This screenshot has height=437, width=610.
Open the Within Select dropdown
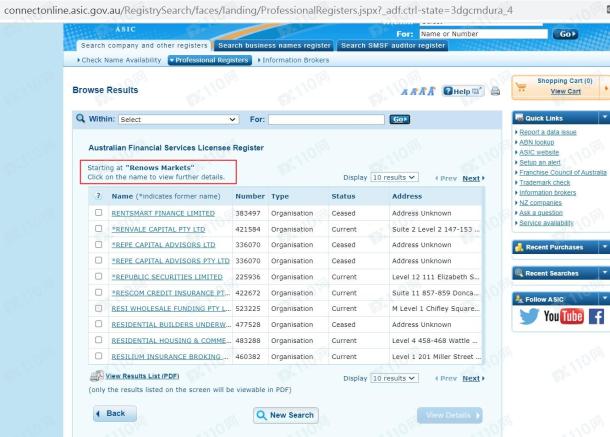179,119
